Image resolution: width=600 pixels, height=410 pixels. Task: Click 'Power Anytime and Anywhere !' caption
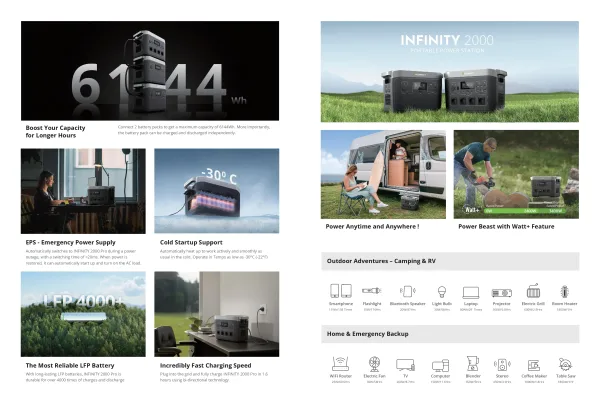coord(372,227)
